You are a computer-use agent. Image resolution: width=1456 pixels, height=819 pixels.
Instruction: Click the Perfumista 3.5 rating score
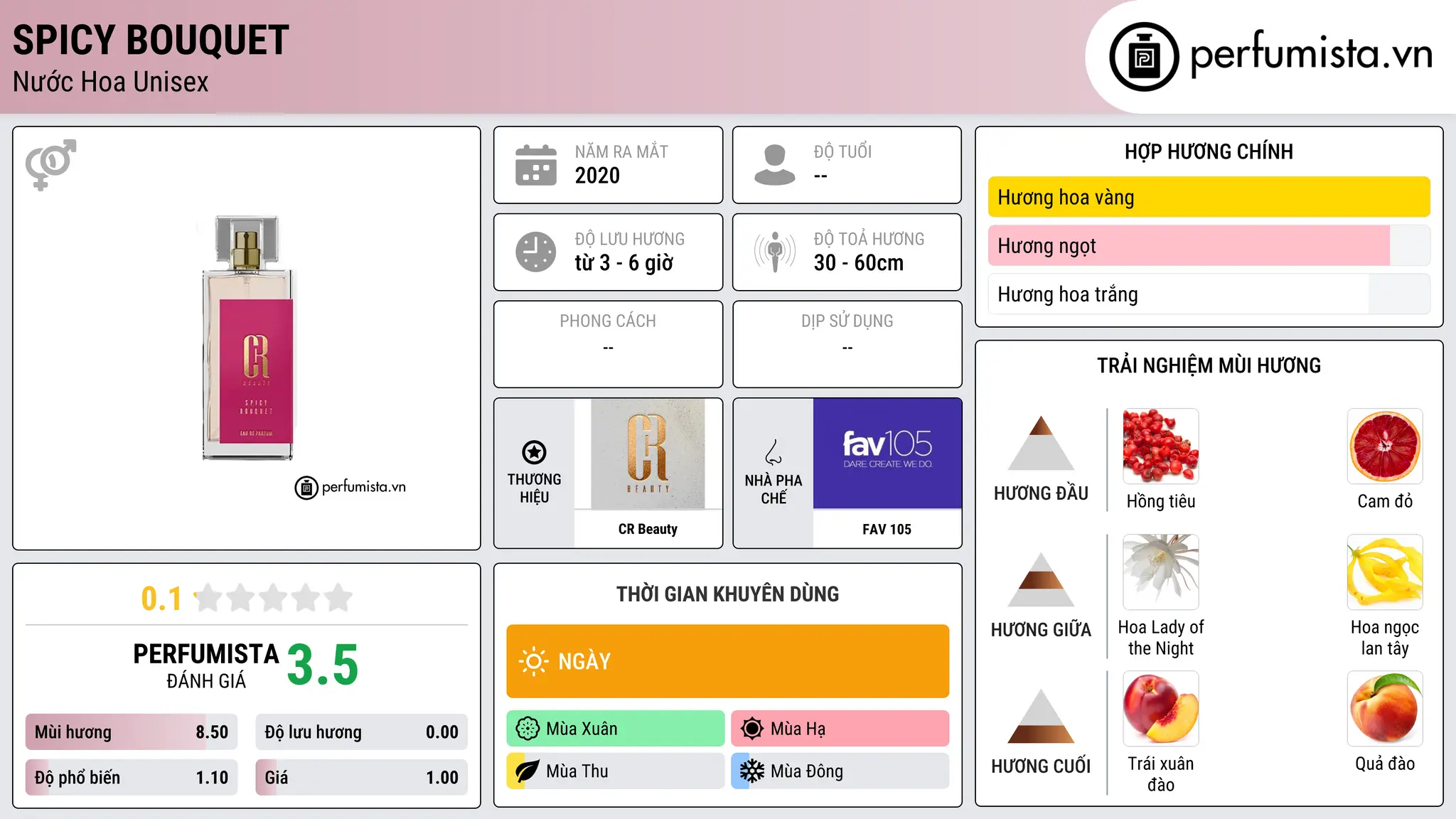323,665
